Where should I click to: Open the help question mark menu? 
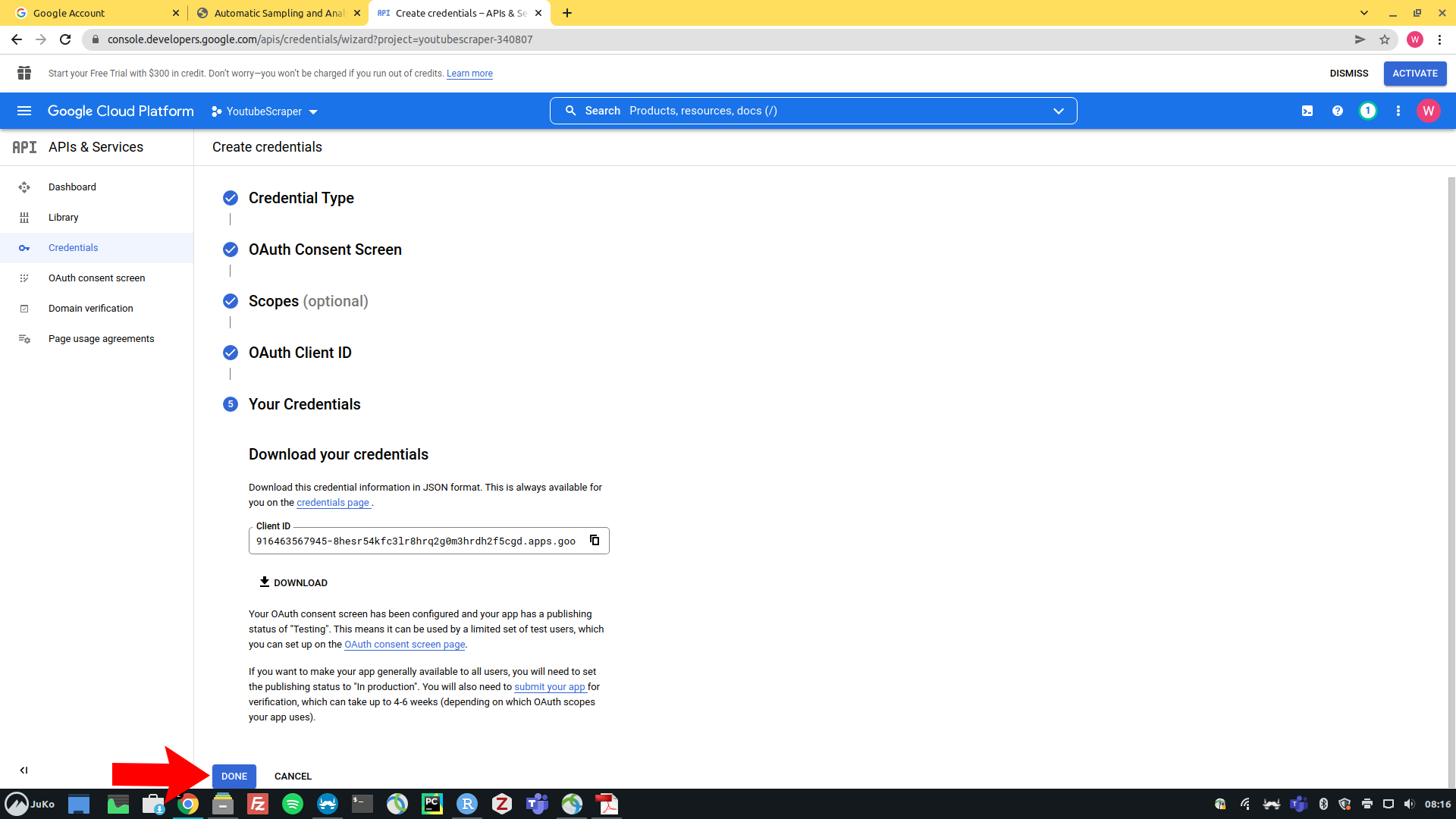(x=1338, y=111)
